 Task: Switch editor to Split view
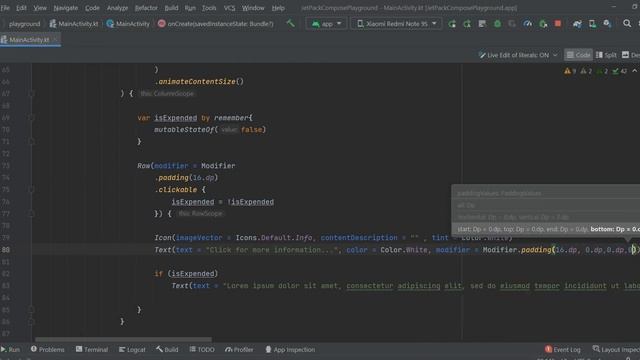[606, 55]
